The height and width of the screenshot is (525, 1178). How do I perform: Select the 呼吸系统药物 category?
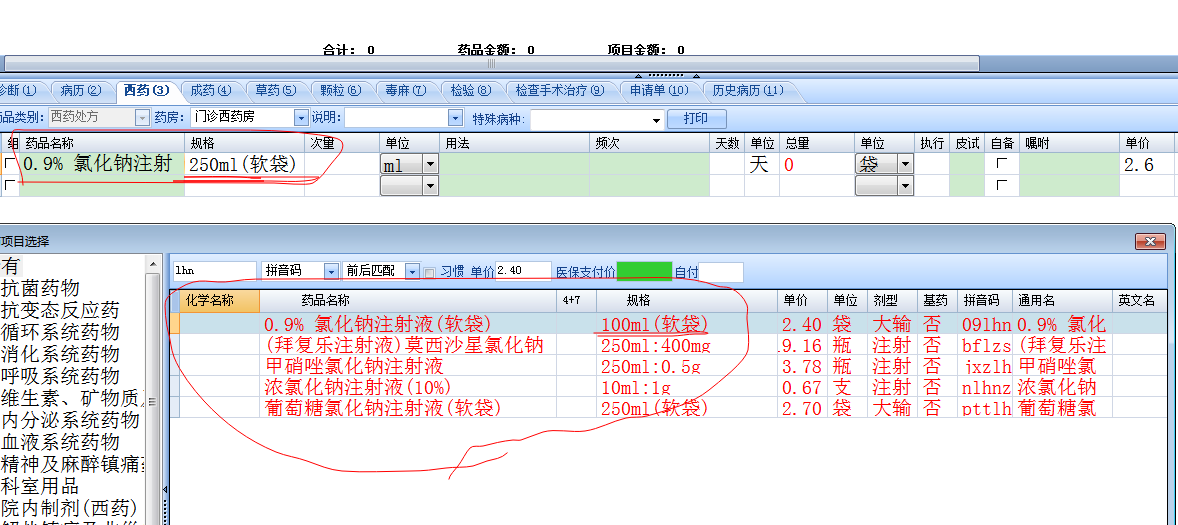tap(60, 375)
